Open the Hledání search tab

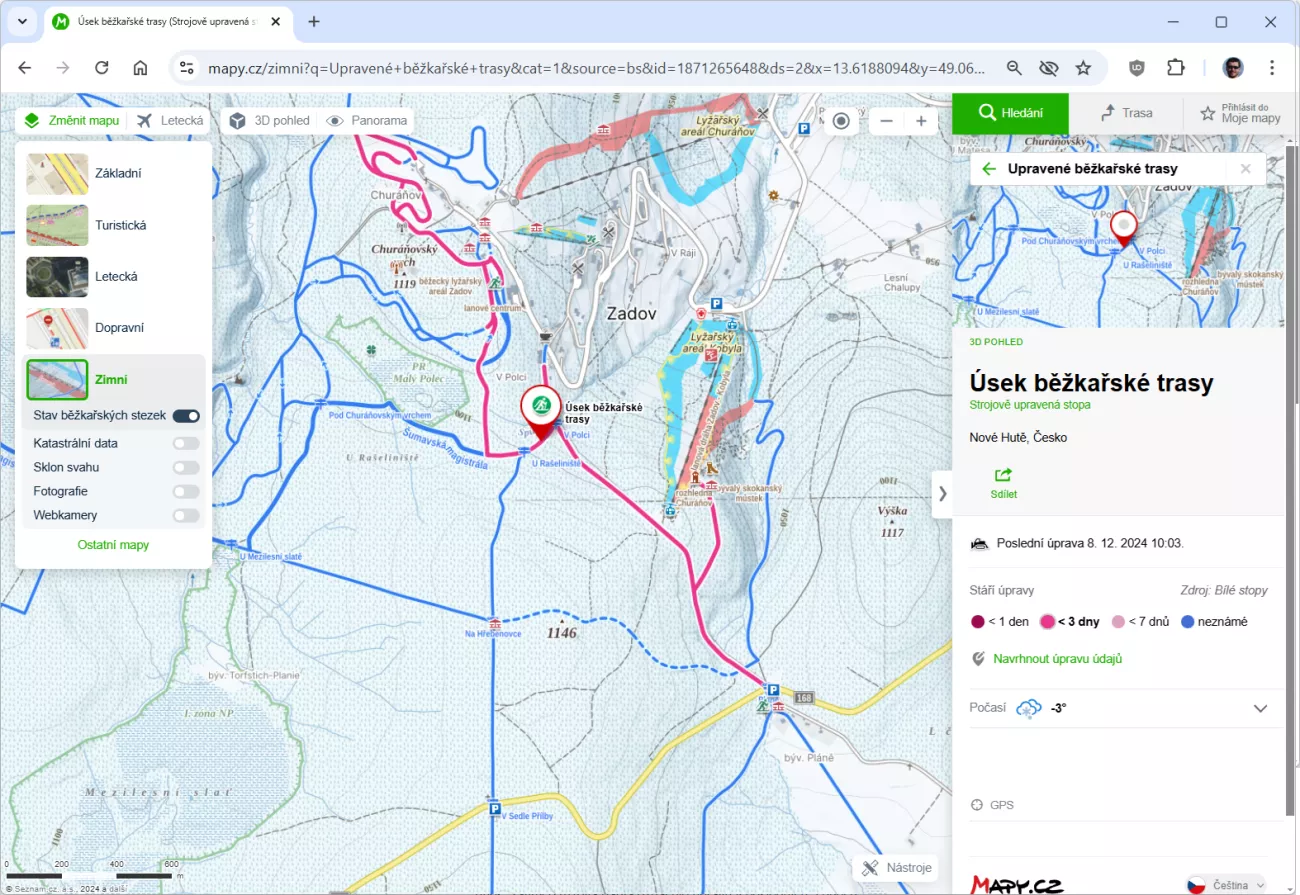pos(1010,113)
